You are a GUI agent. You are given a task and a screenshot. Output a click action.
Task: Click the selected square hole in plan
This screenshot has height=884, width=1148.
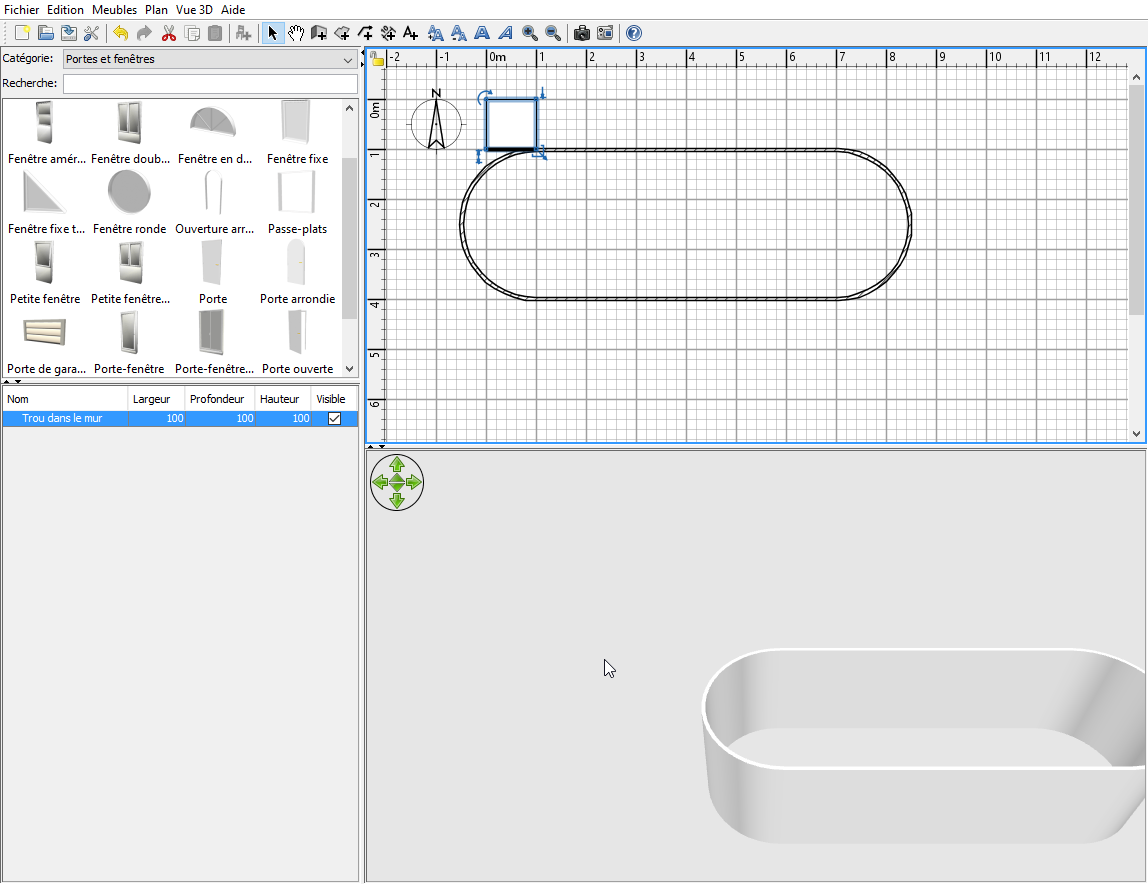[511, 125]
